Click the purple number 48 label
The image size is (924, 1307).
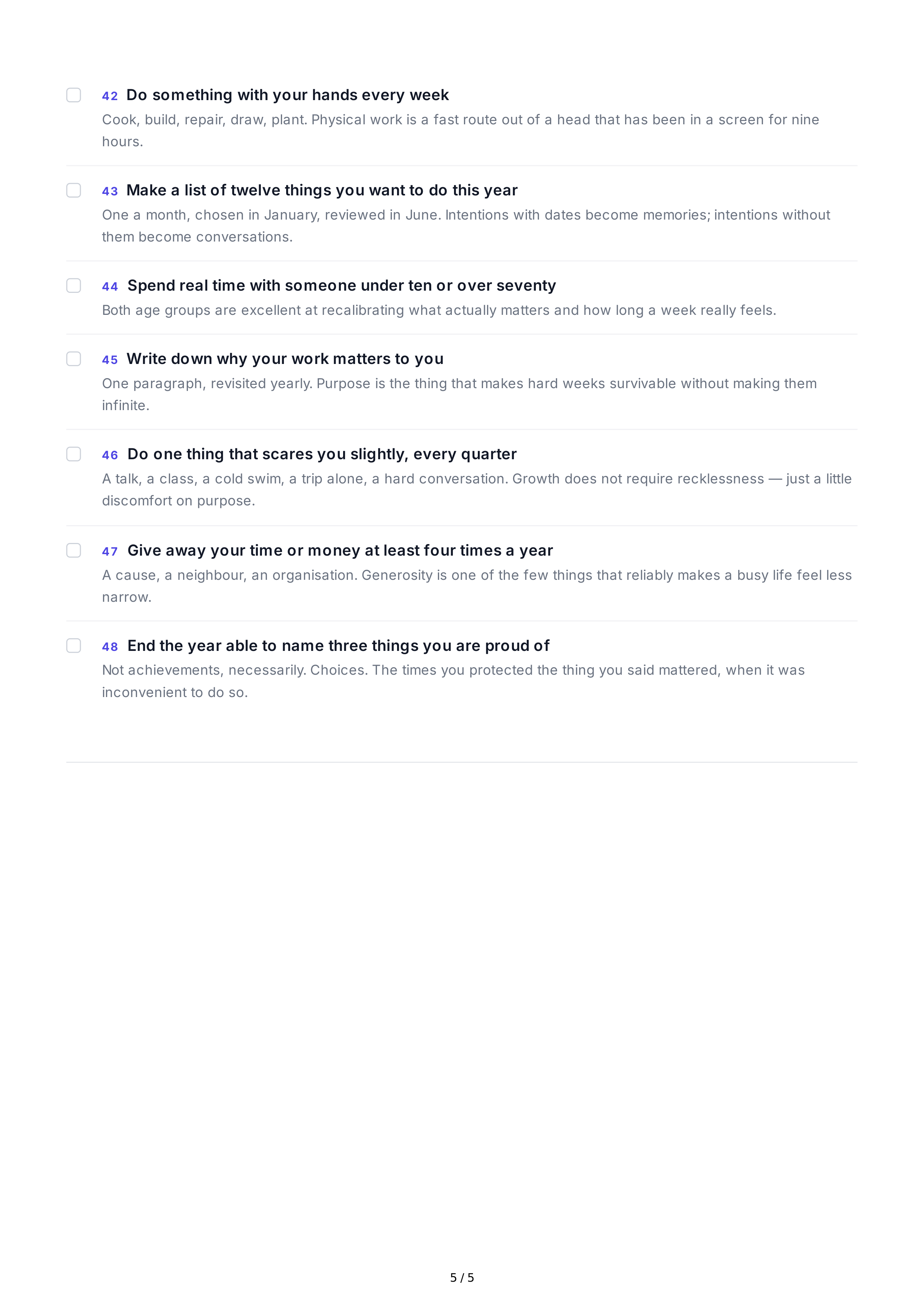tap(110, 647)
